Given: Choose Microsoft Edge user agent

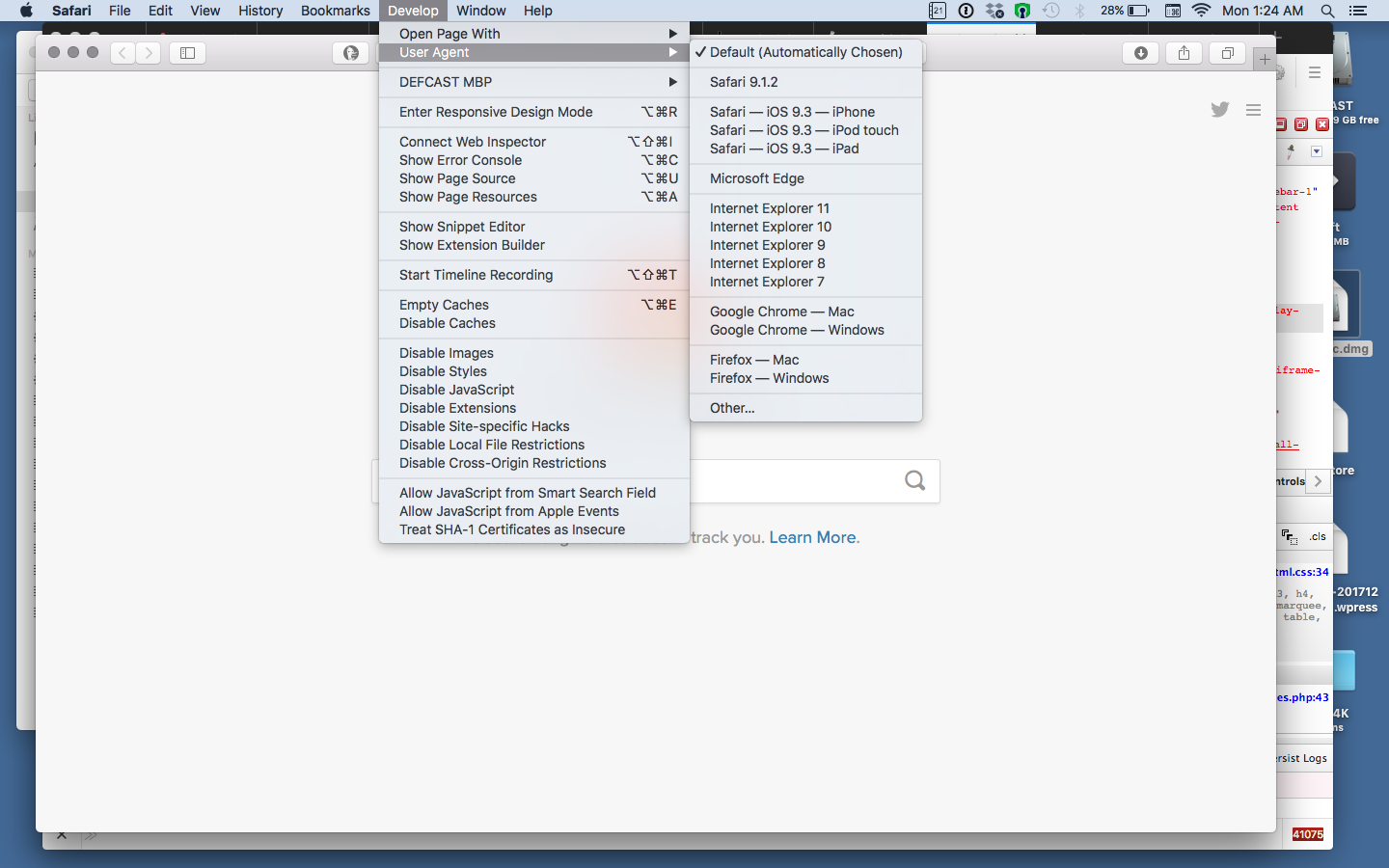Looking at the screenshot, I should (x=806, y=178).
